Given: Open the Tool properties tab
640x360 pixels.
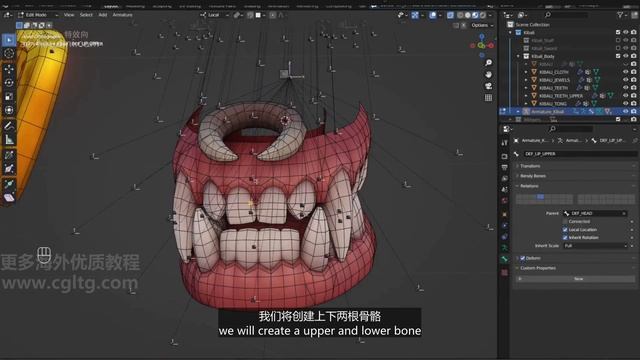Looking at the screenshot, I should 505,143.
